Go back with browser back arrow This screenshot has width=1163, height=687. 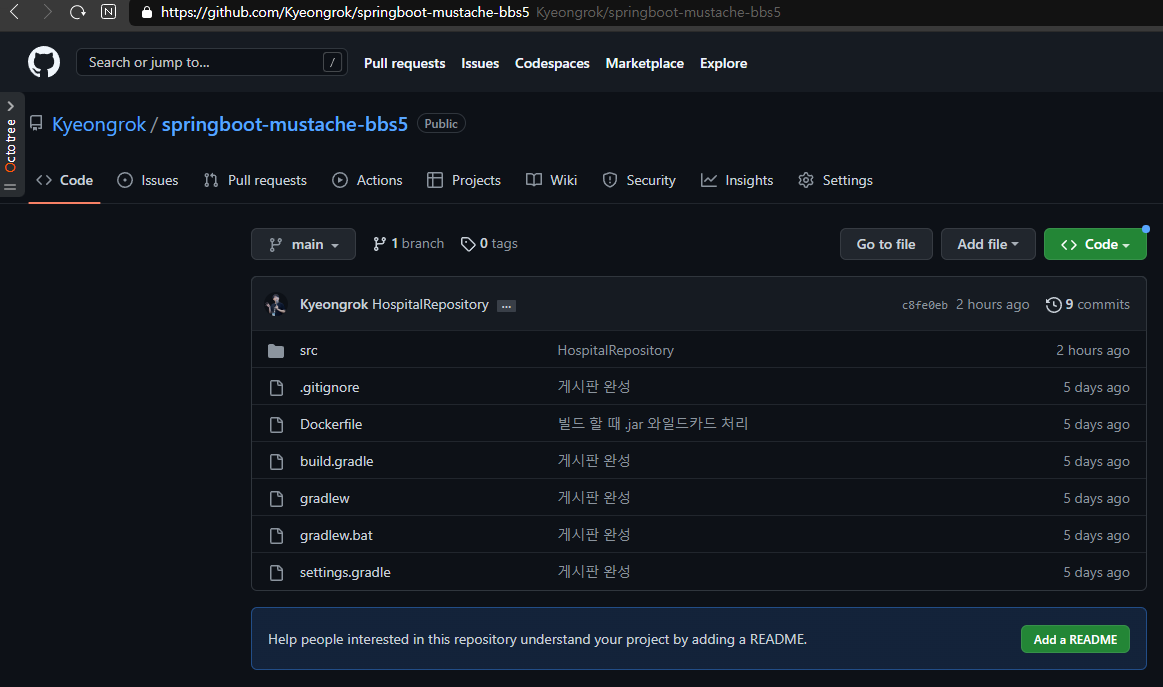[14, 12]
